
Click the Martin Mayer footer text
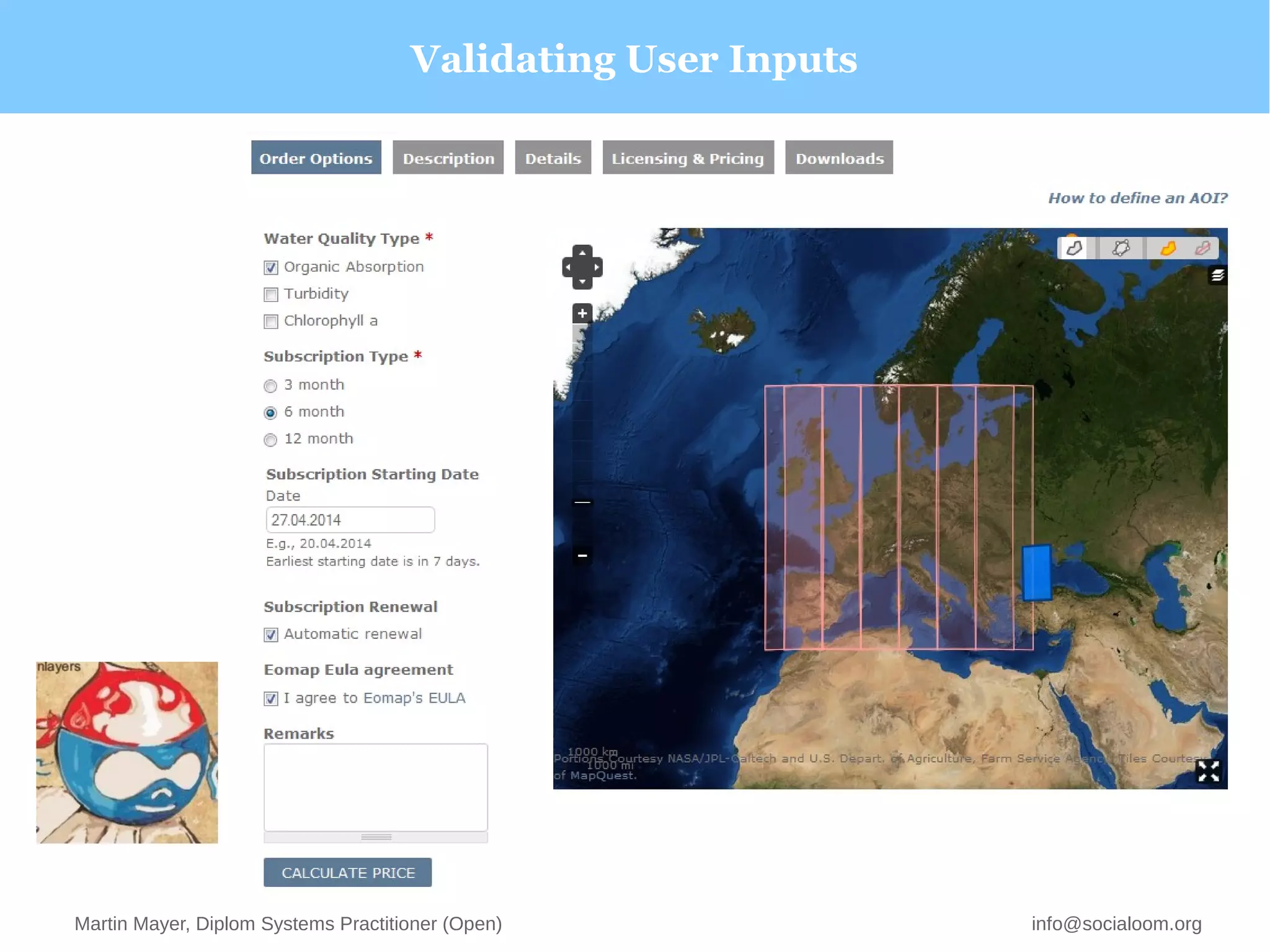pos(288,923)
